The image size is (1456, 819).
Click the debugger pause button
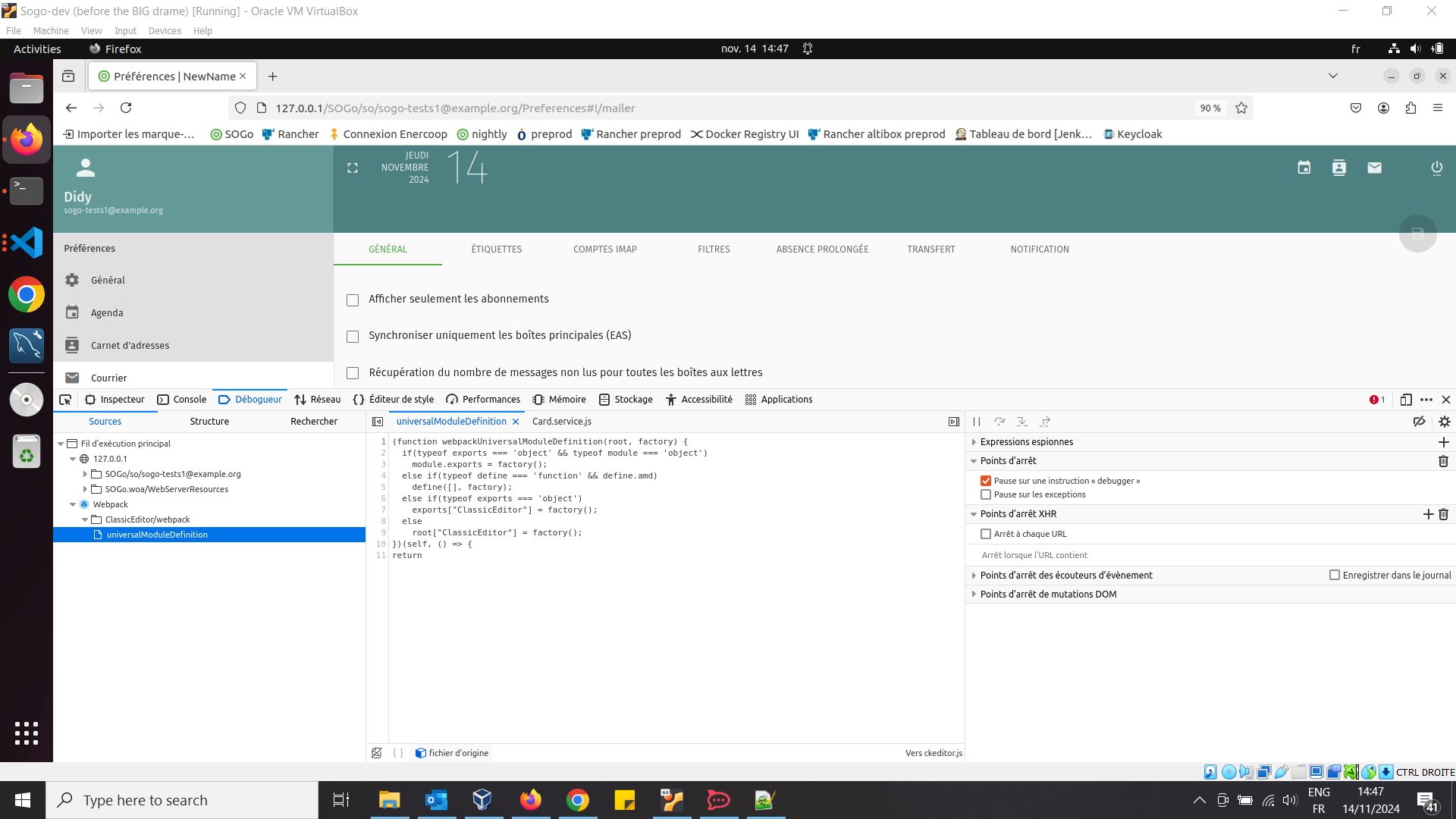[x=977, y=422]
